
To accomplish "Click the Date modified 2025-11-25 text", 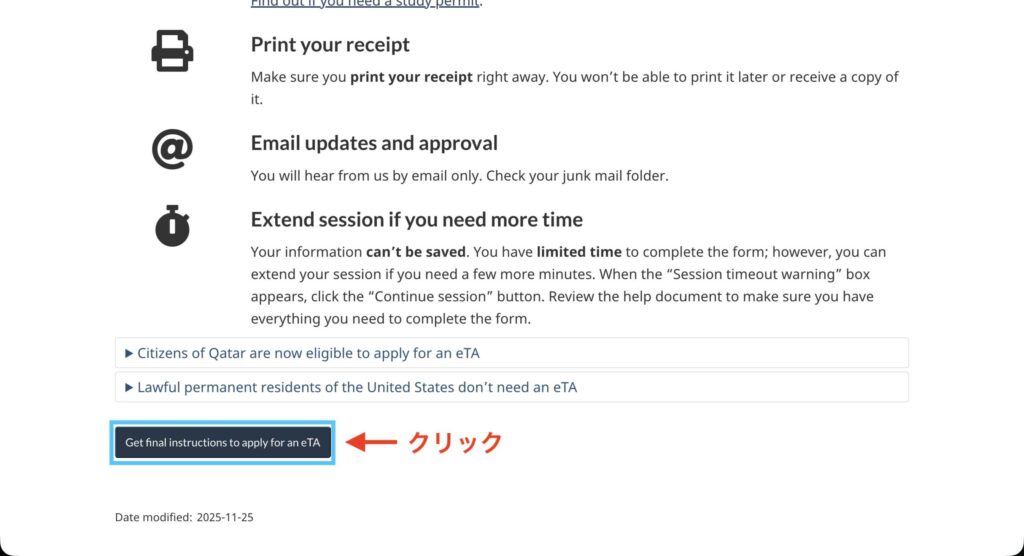I will (186, 518).
